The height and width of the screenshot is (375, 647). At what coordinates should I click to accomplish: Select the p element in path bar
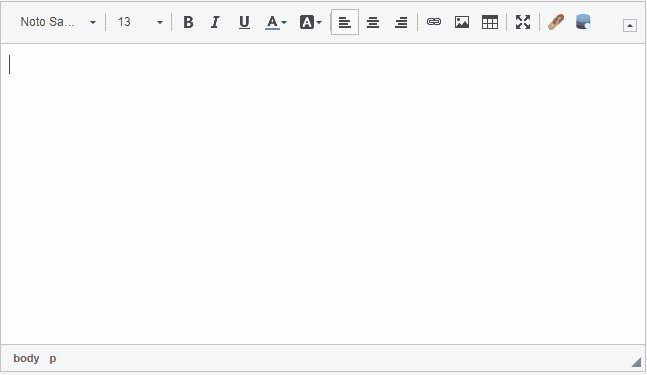(53, 358)
